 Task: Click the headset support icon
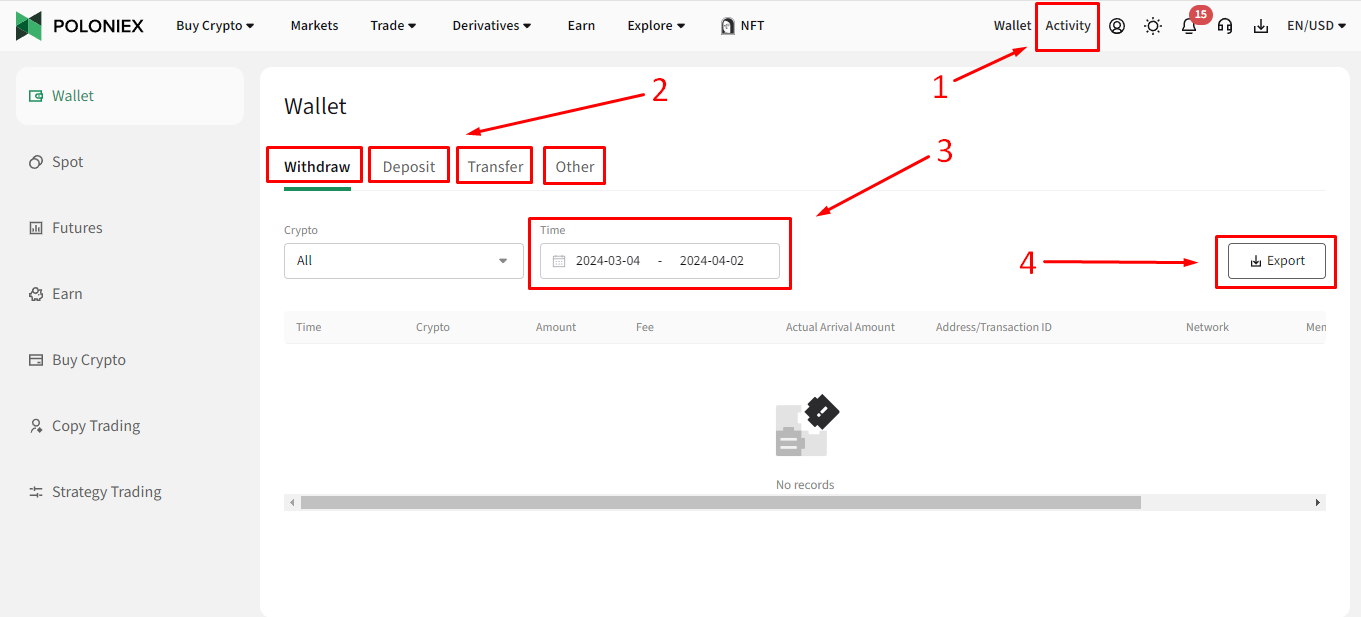coord(1225,26)
